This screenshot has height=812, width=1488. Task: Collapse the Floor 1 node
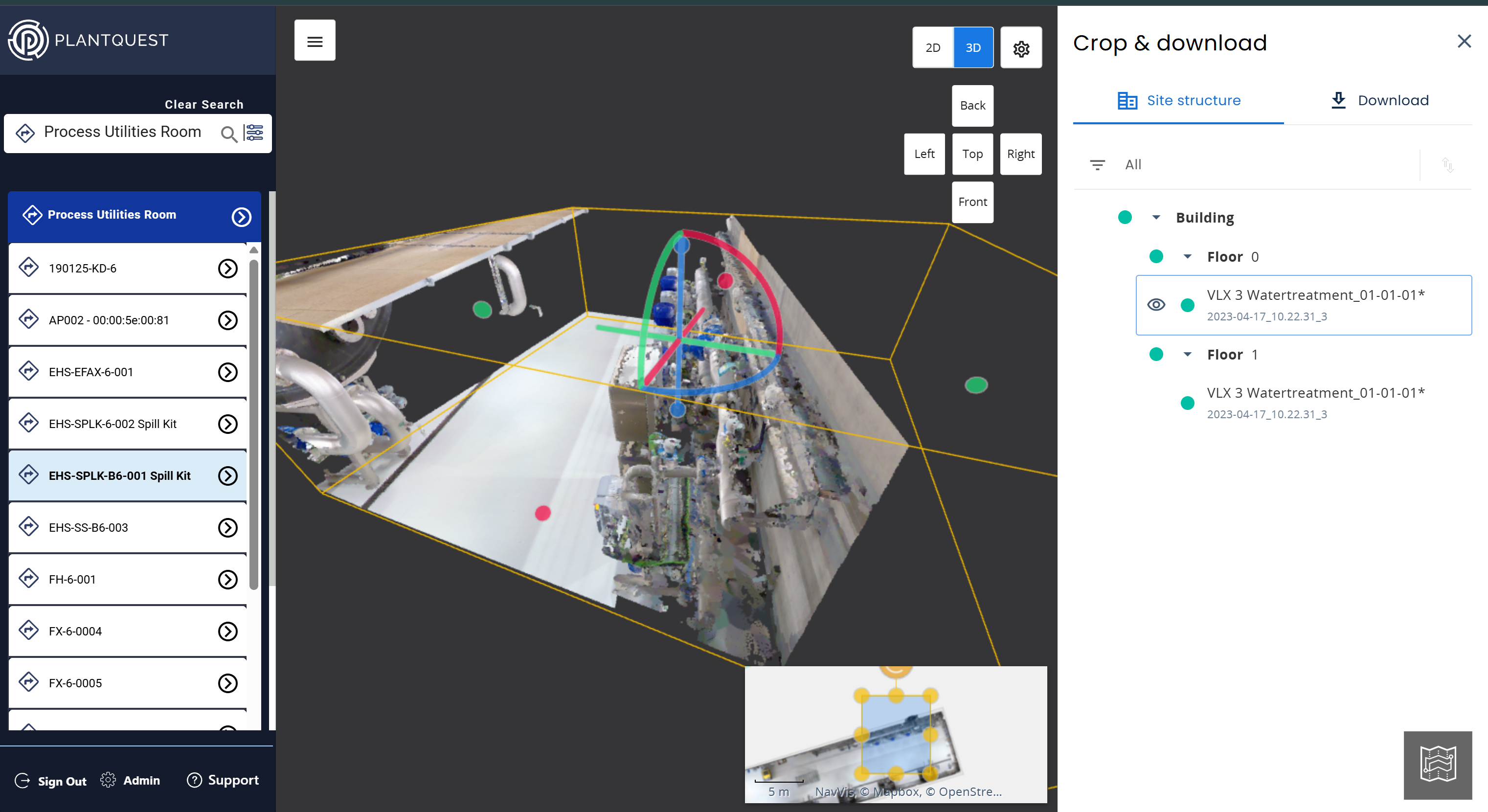tap(1187, 354)
